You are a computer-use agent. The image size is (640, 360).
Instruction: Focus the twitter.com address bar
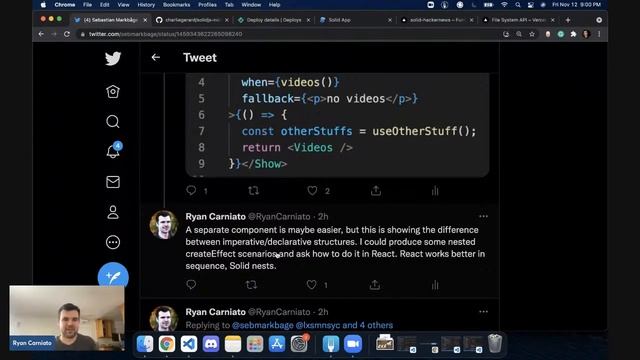[x=286, y=34]
